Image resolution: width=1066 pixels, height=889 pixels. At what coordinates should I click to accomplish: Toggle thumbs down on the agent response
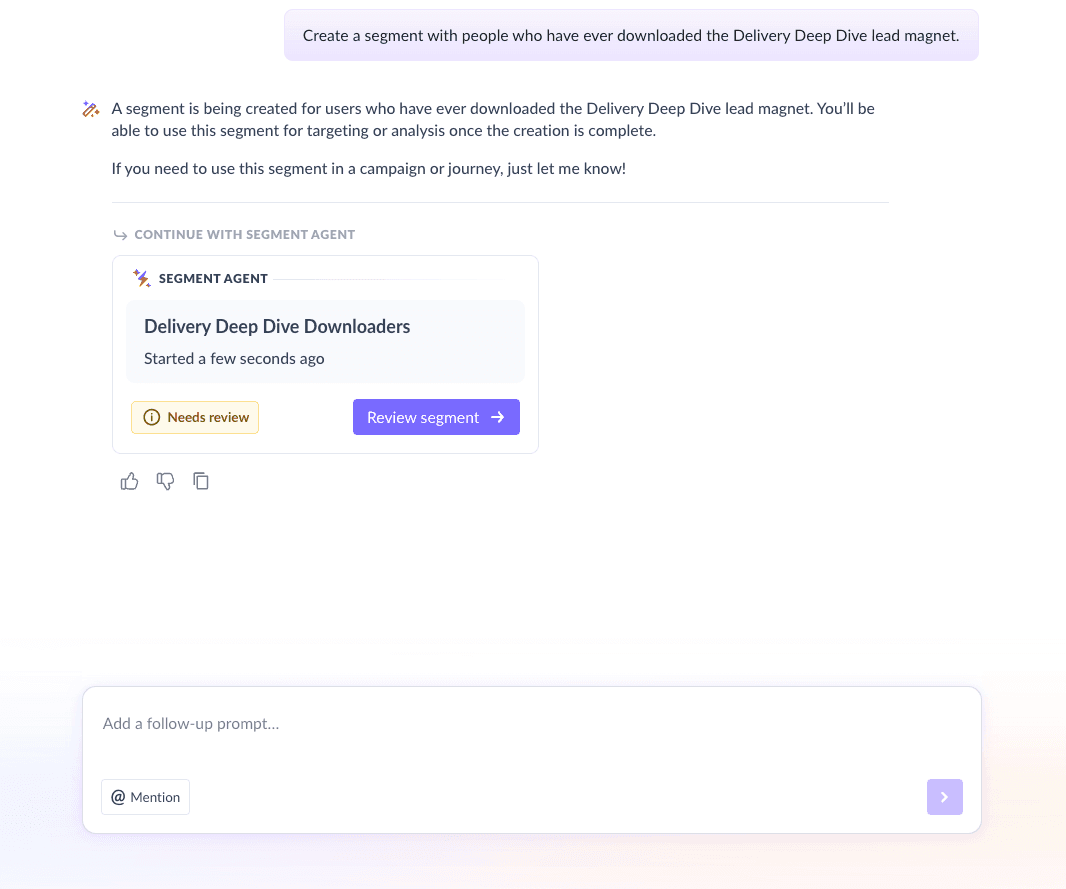click(x=165, y=481)
